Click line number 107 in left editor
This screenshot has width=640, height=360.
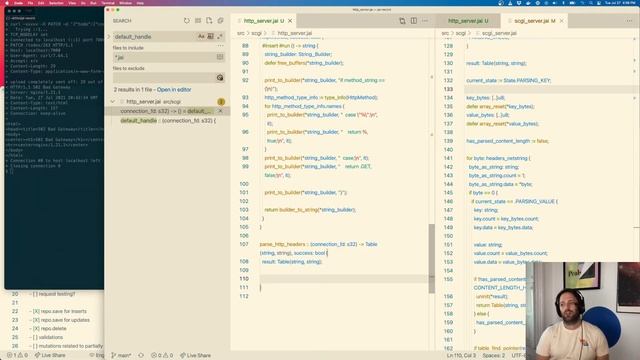[x=244, y=244]
